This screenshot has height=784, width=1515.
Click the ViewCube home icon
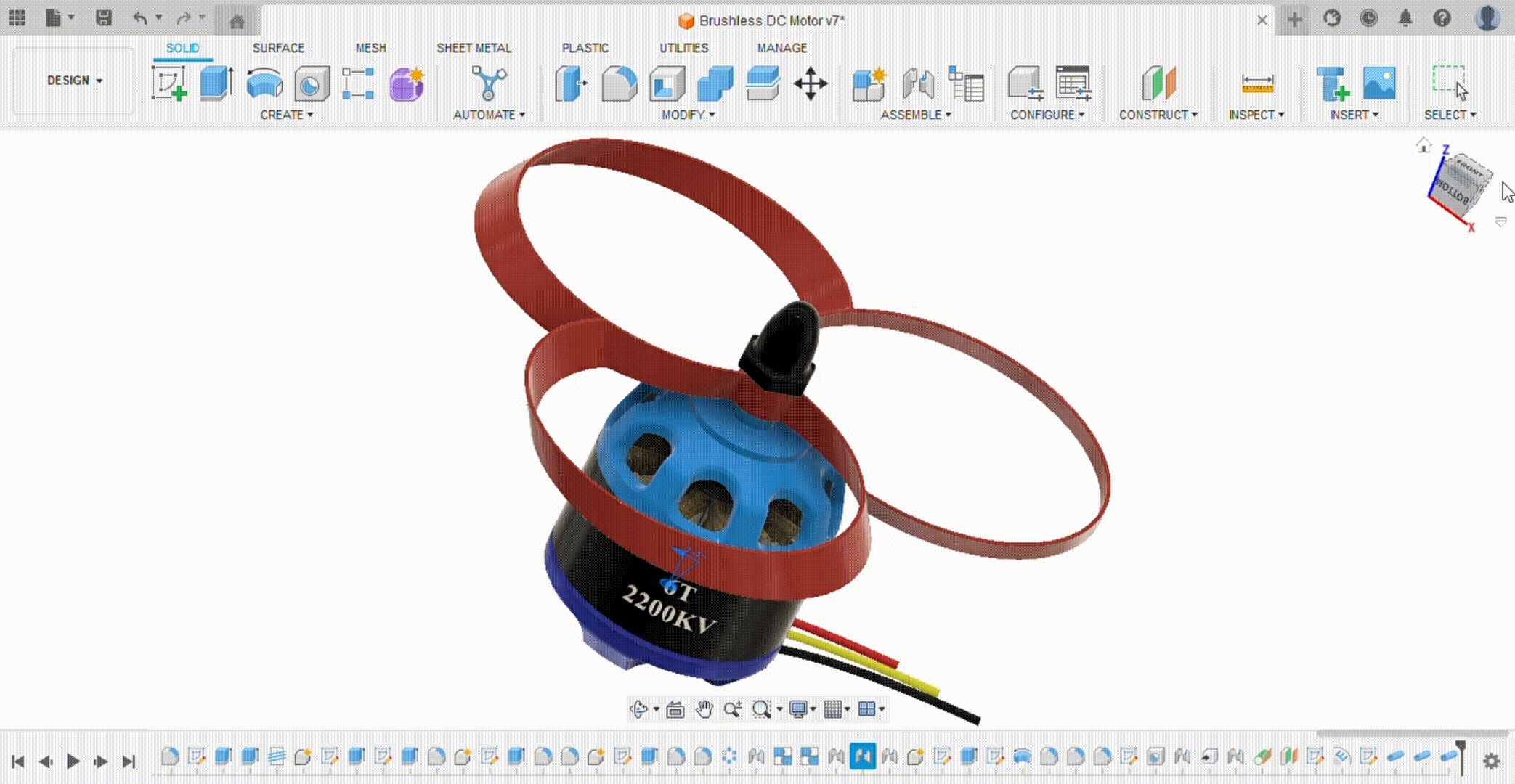coord(1423,146)
